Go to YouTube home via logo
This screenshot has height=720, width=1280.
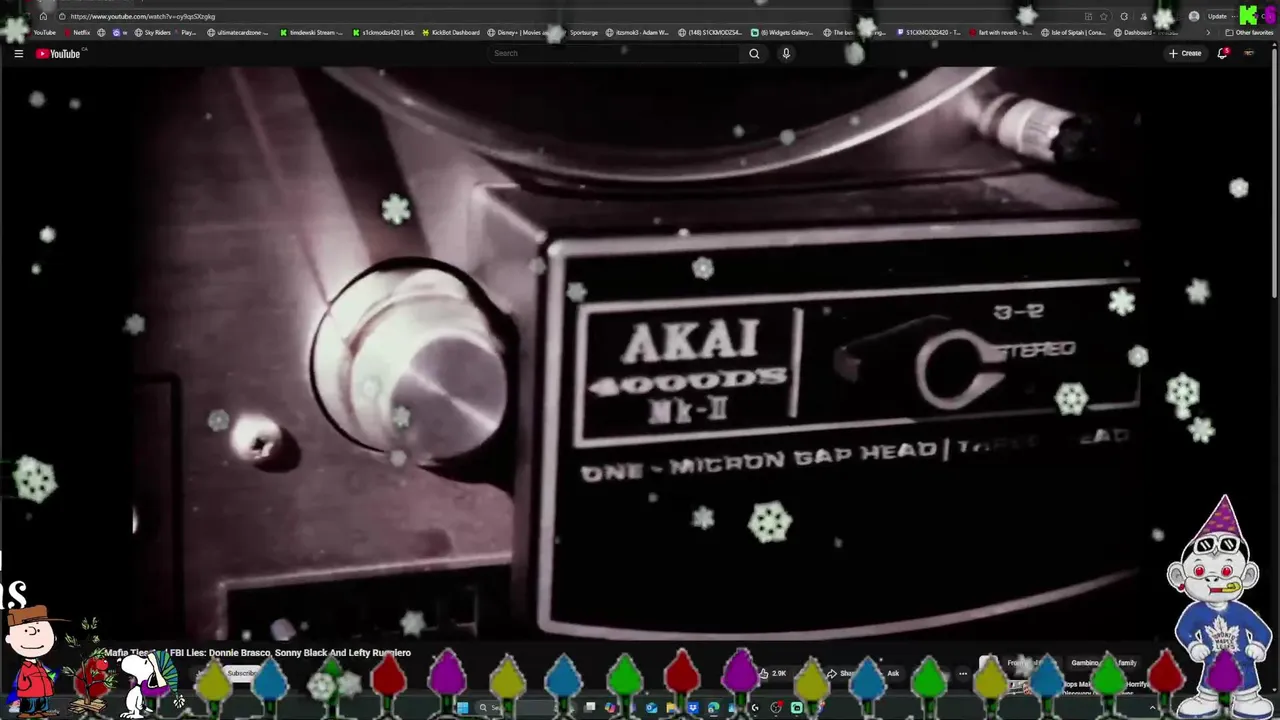(58, 53)
